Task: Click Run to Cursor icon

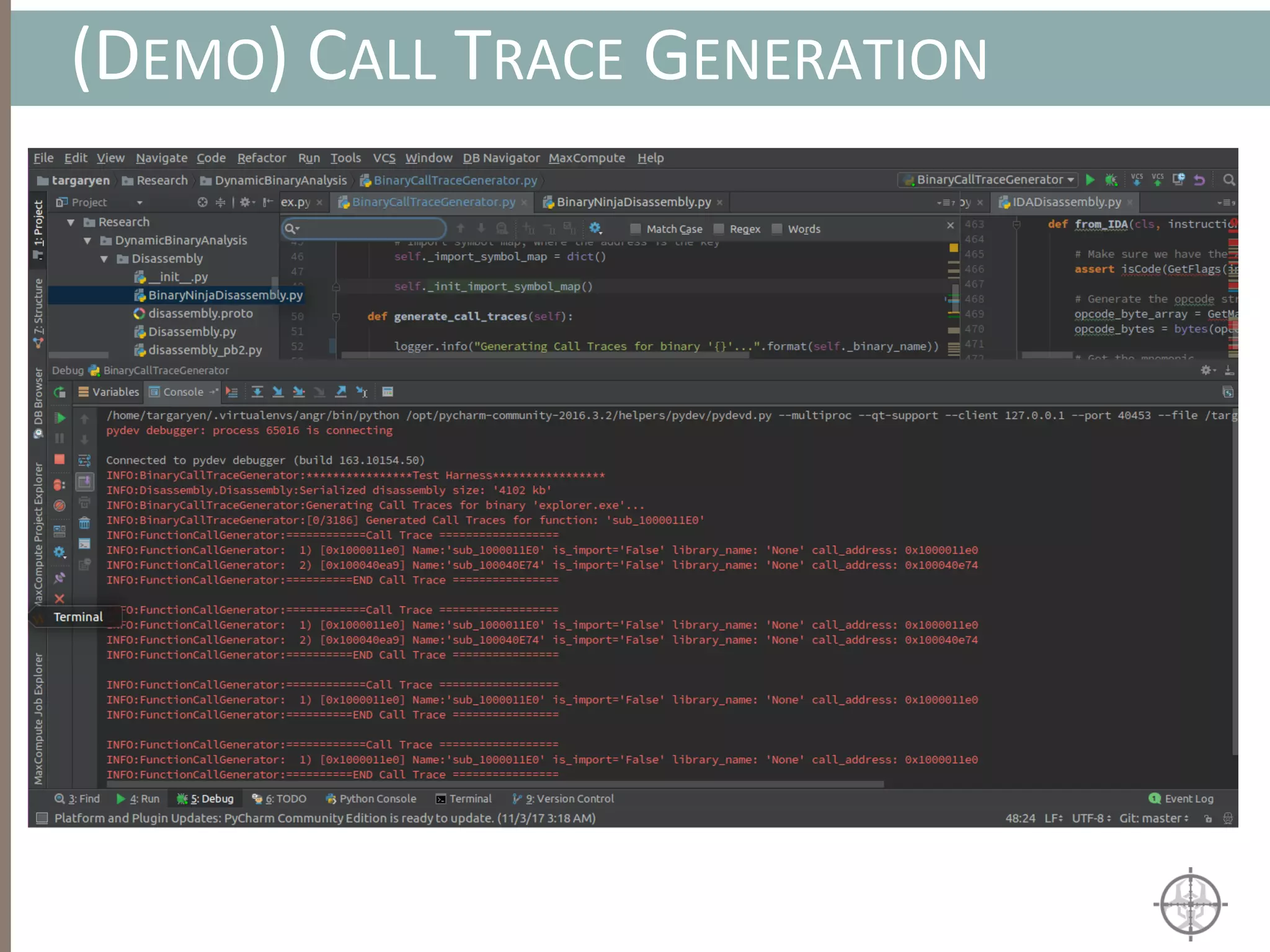Action: [362, 392]
